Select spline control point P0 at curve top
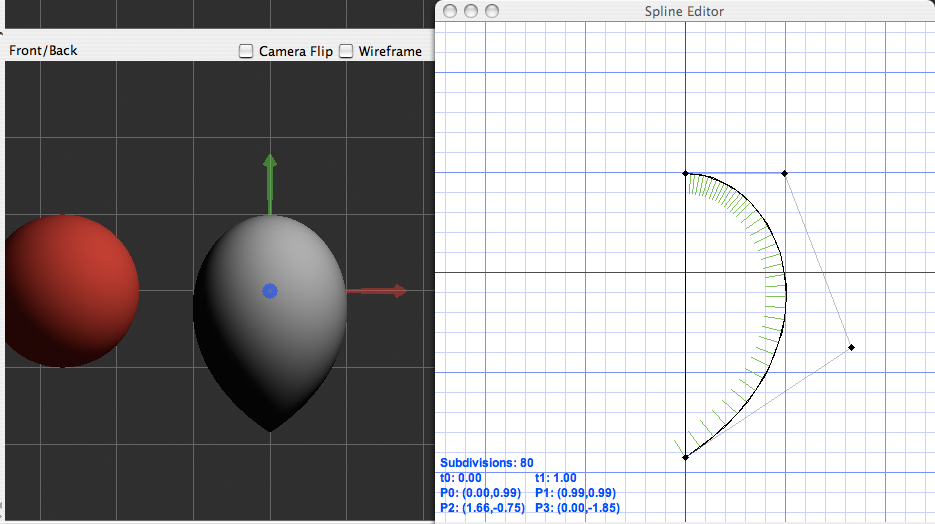The width and height of the screenshot is (935, 524). point(685,173)
